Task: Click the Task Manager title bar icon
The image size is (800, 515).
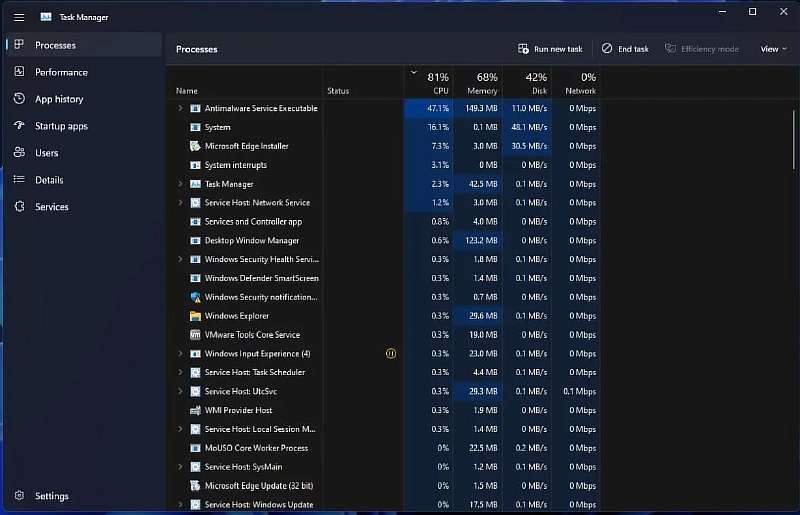Action: tap(46, 17)
